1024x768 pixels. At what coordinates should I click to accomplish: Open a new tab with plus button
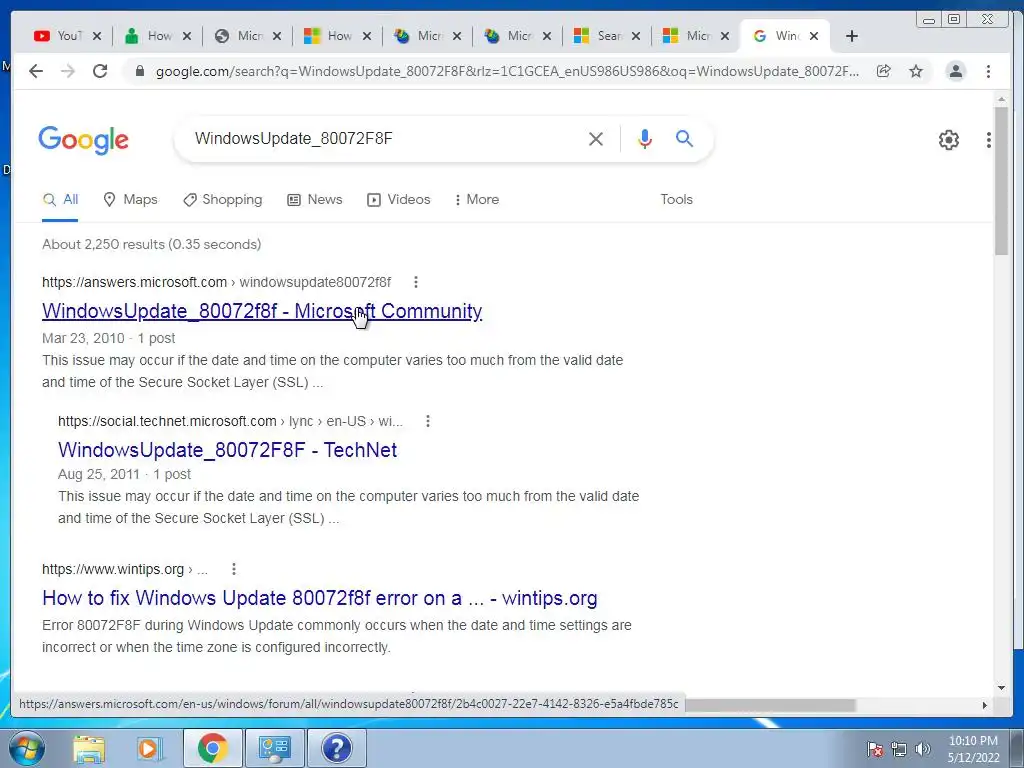point(852,36)
